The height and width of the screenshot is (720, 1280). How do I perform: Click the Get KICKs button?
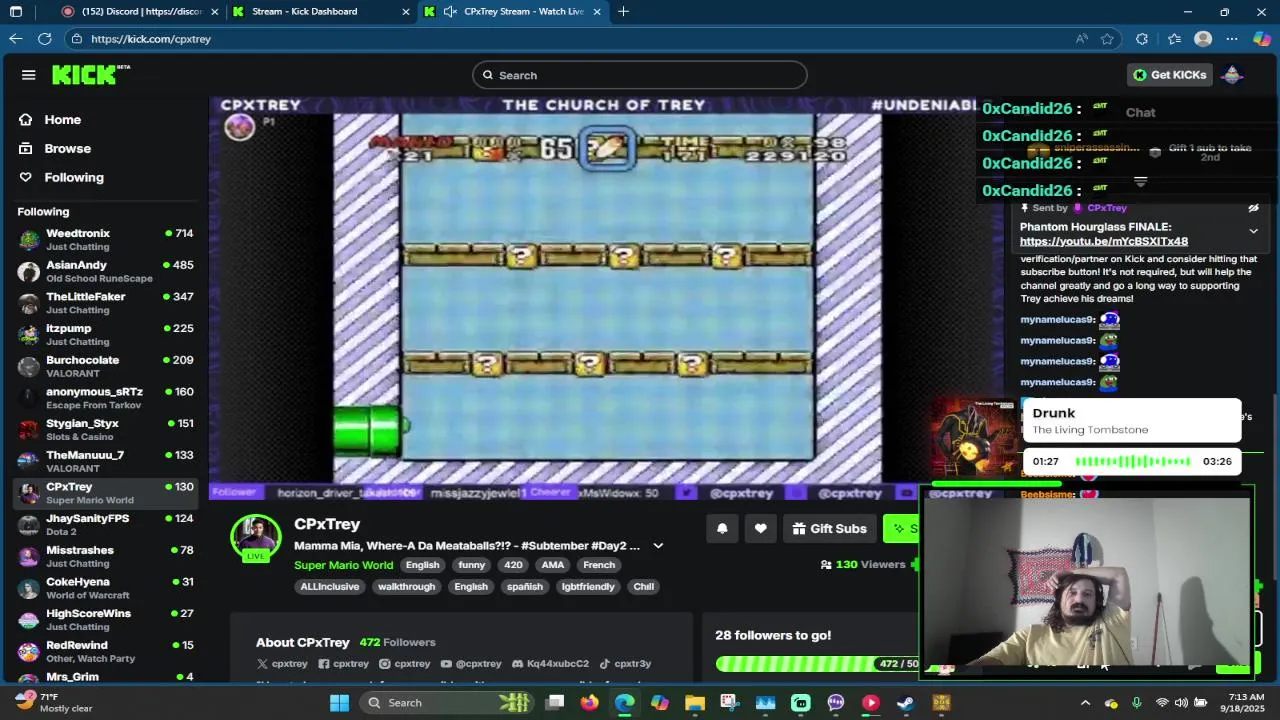(1169, 75)
